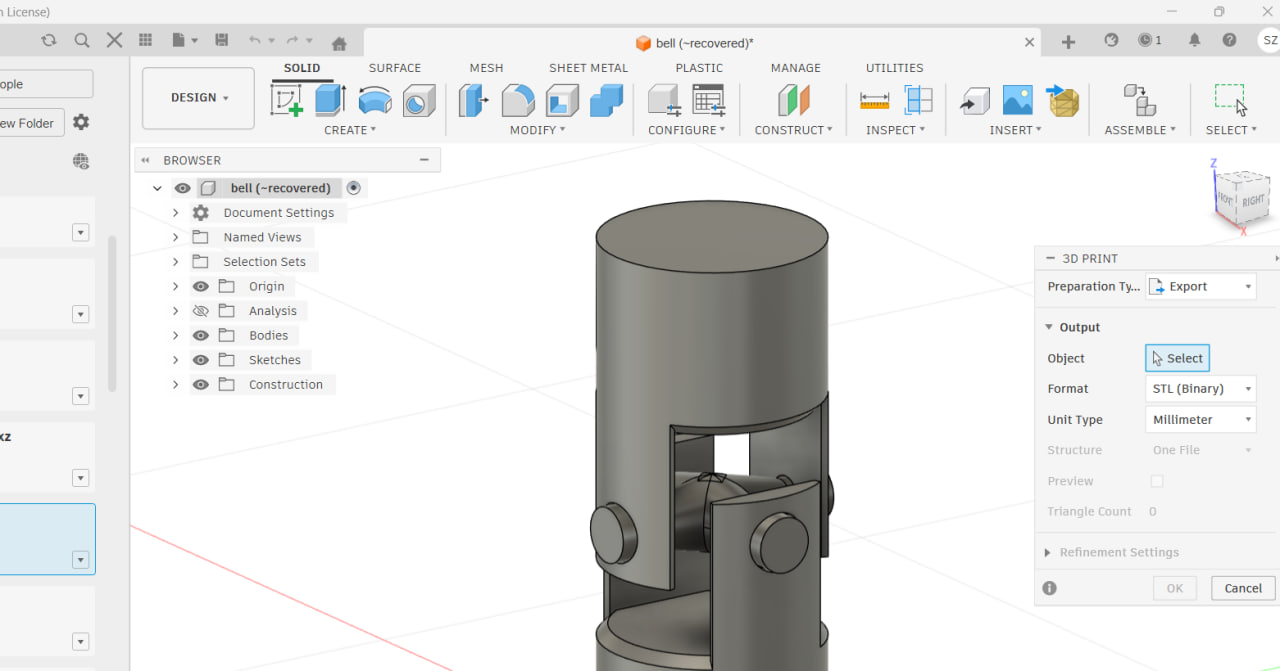1280x671 pixels.
Task: Click the Measure tool in Inspect
Action: click(874, 100)
